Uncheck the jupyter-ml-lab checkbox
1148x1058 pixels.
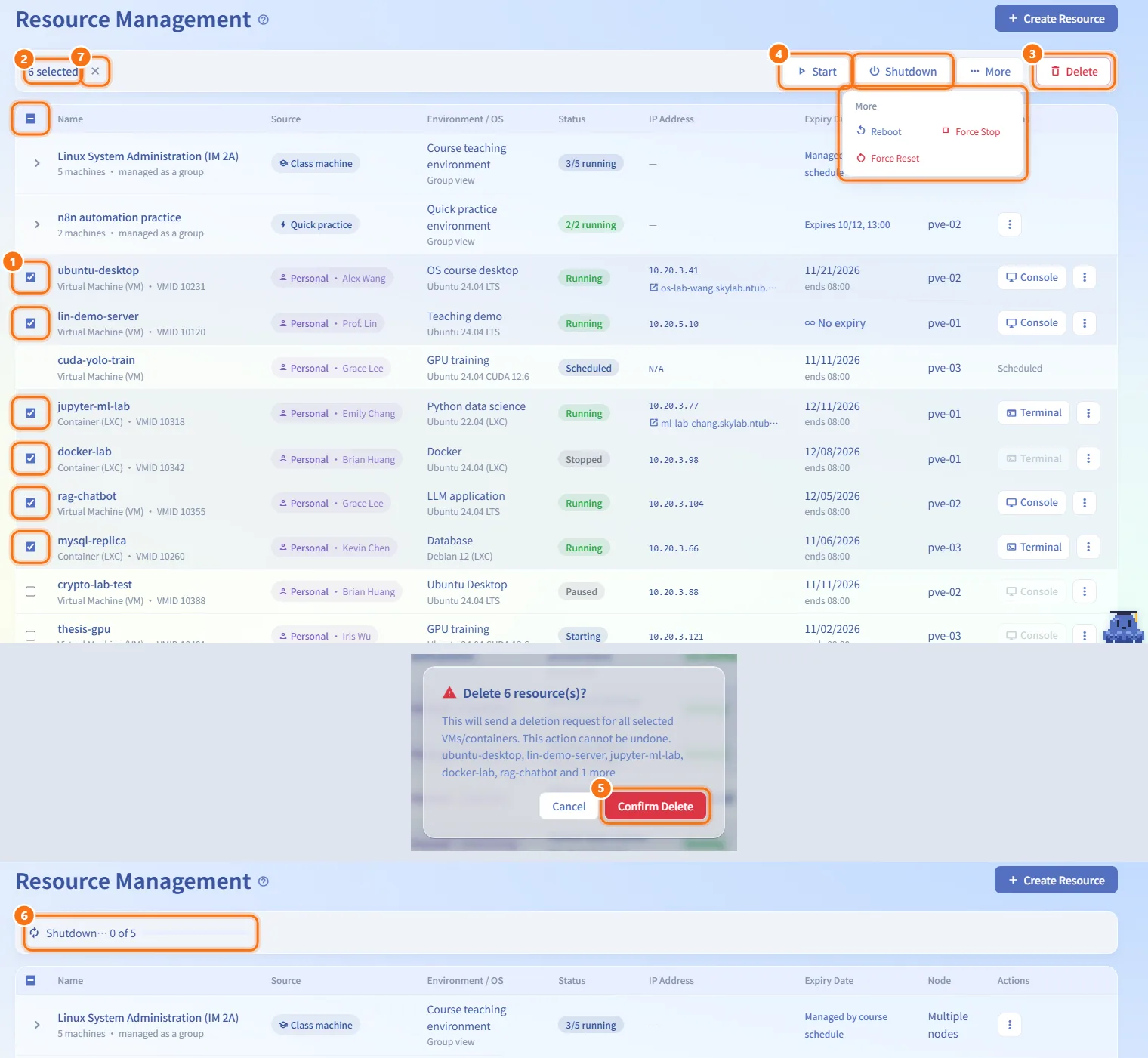tap(31, 413)
